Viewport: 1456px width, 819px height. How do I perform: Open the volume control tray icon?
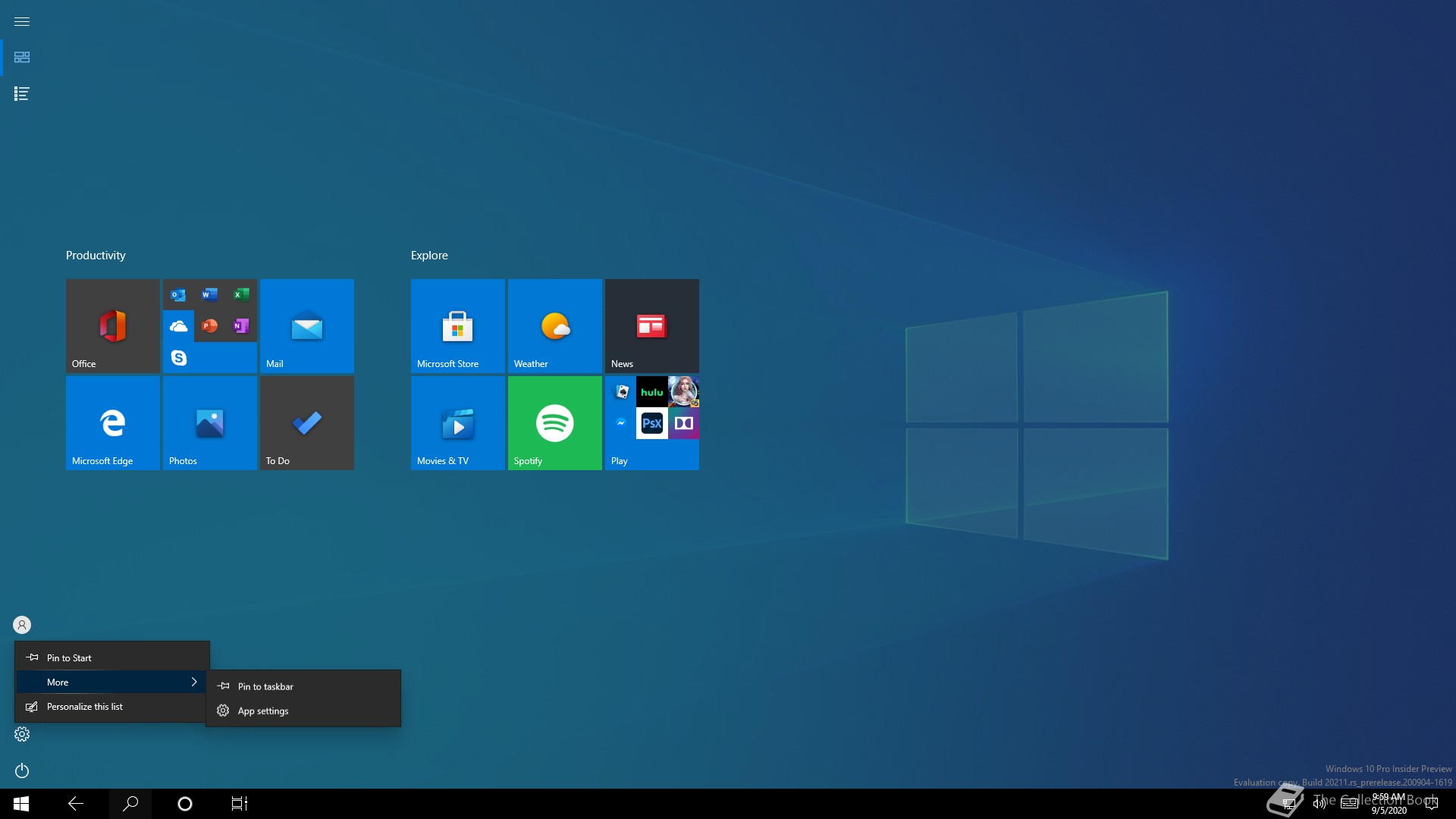click(x=1319, y=804)
